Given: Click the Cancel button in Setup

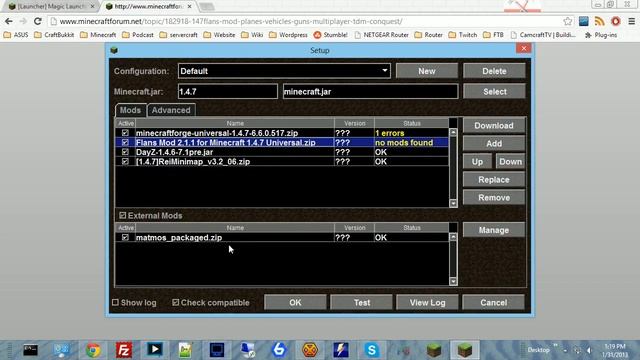Looking at the screenshot, I should [493, 302].
